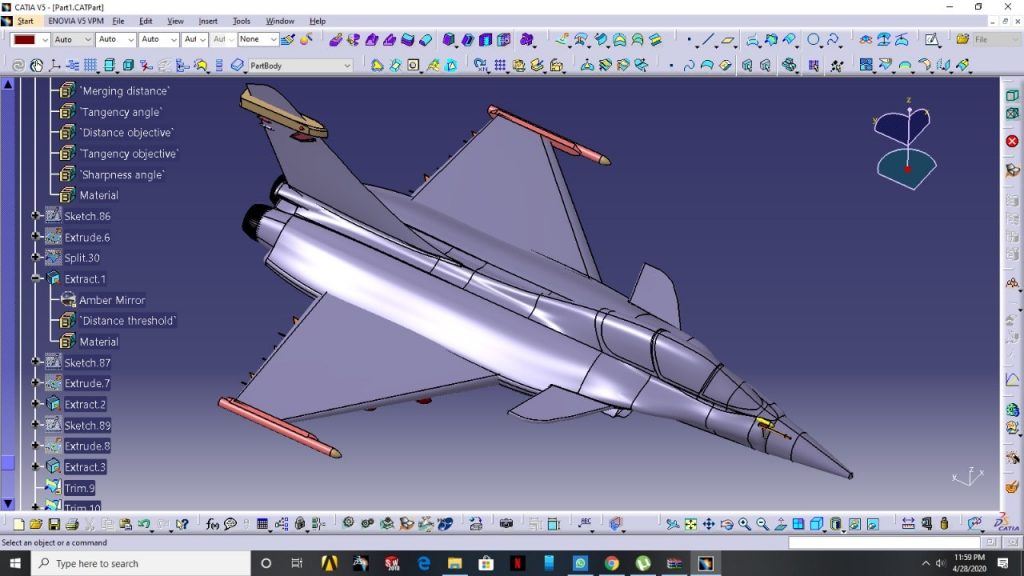Open the dark red color swatch dropdown
The image size is (1024, 576).
(45, 40)
